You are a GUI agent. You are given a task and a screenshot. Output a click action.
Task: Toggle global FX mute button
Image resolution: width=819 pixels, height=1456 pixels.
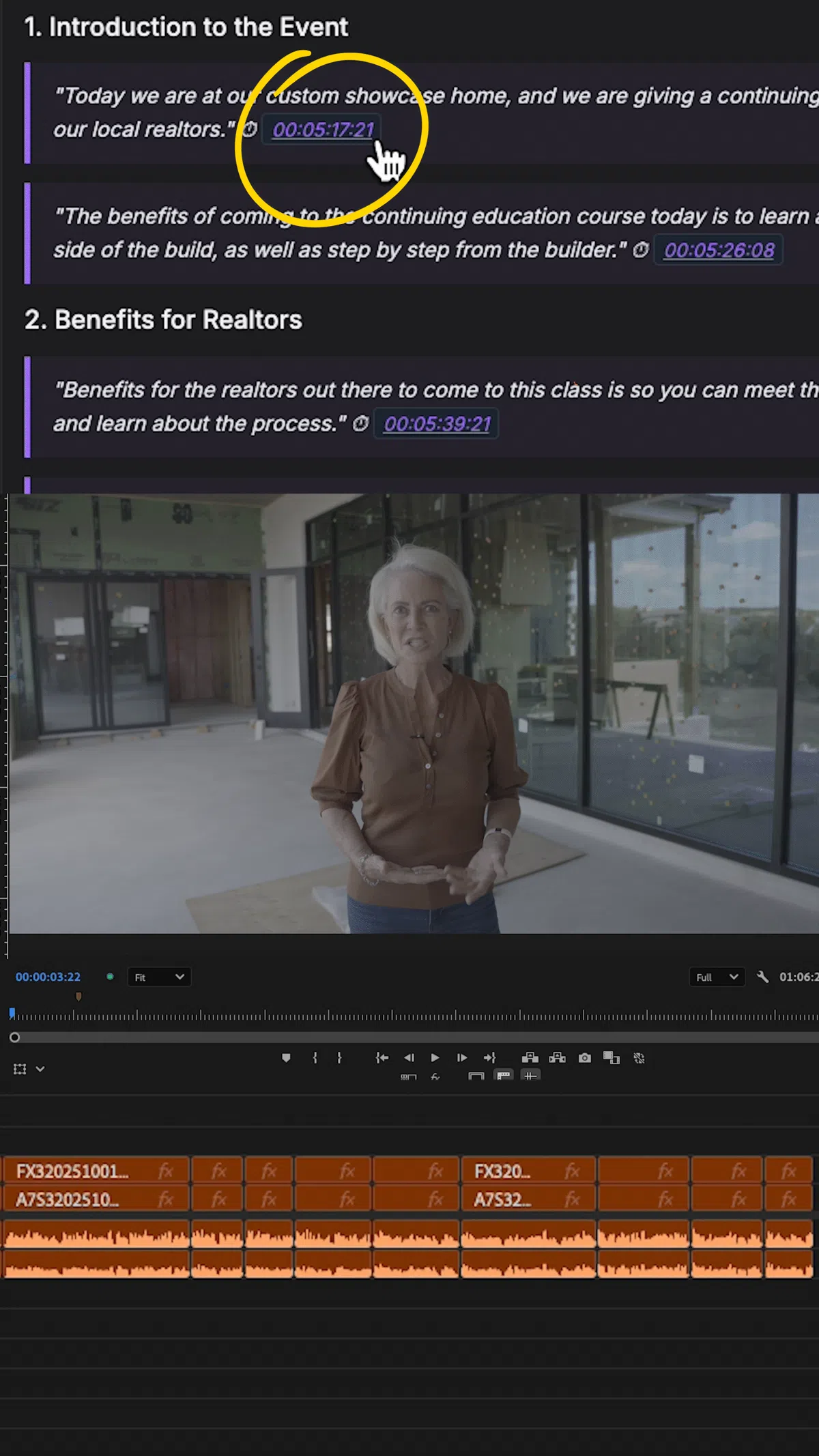click(x=435, y=1076)
